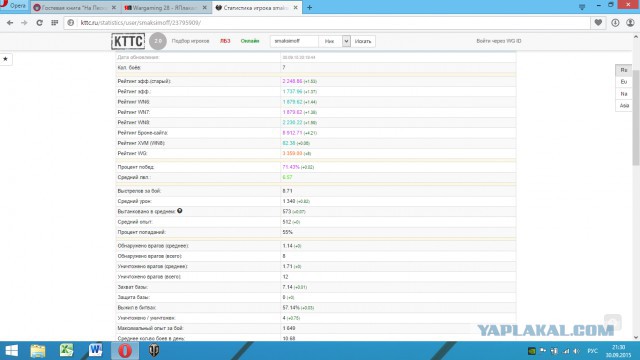
Task: Select the Asia region tab
Action: point(623,106)
